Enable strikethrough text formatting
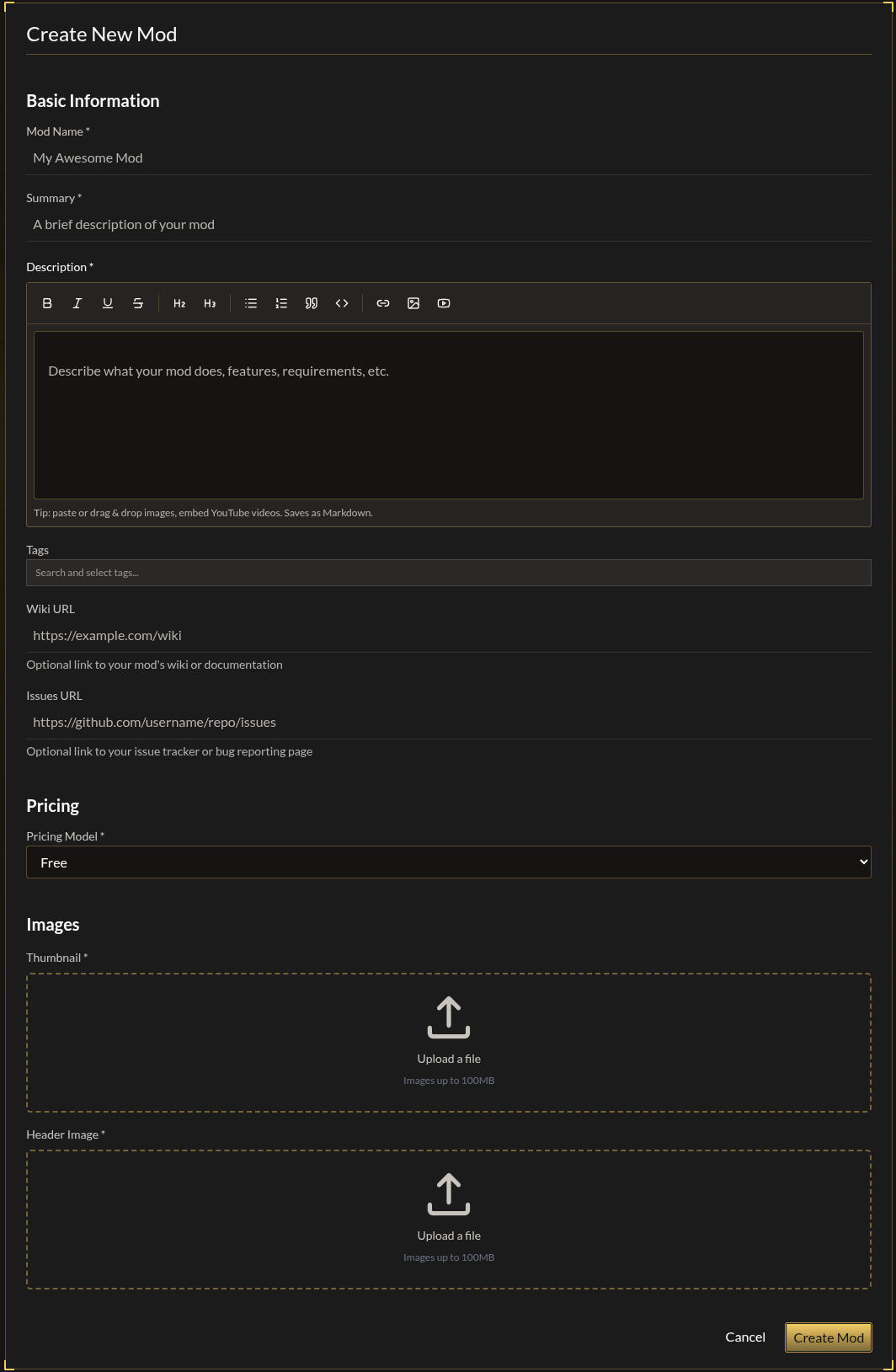The height and width of the screenshot is (1372, 896). pos(138,303)
